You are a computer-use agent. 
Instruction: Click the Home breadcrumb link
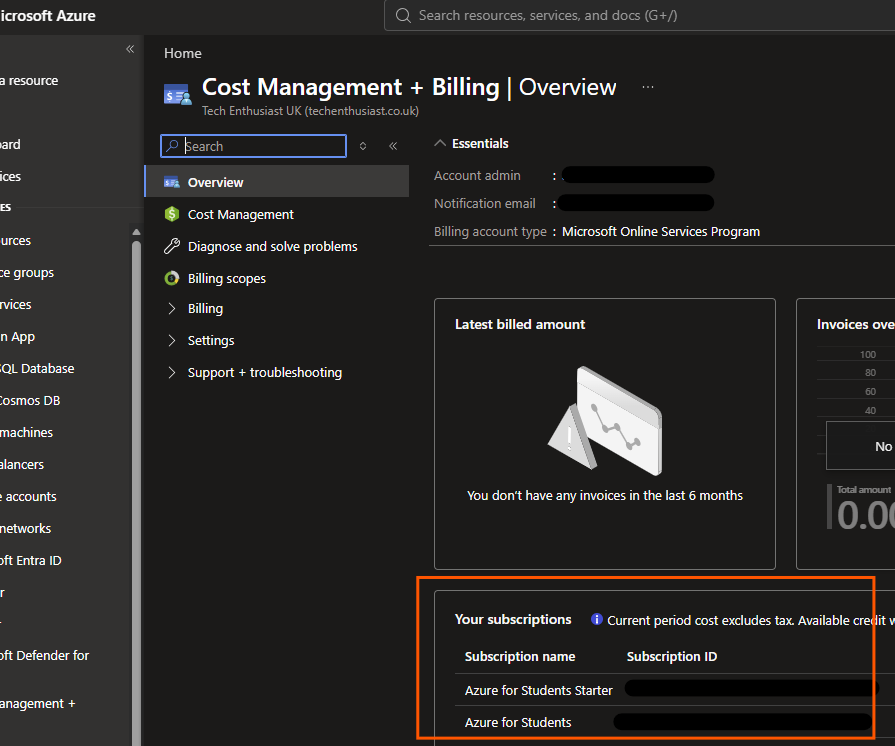183,53
